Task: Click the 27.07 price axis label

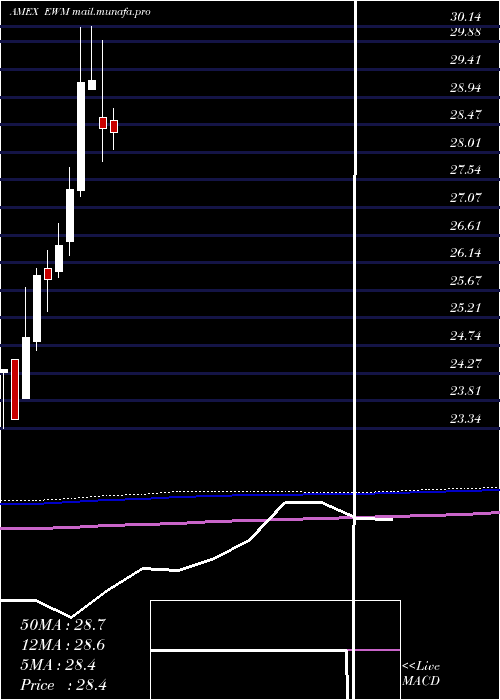Action: tap(466, 197)
